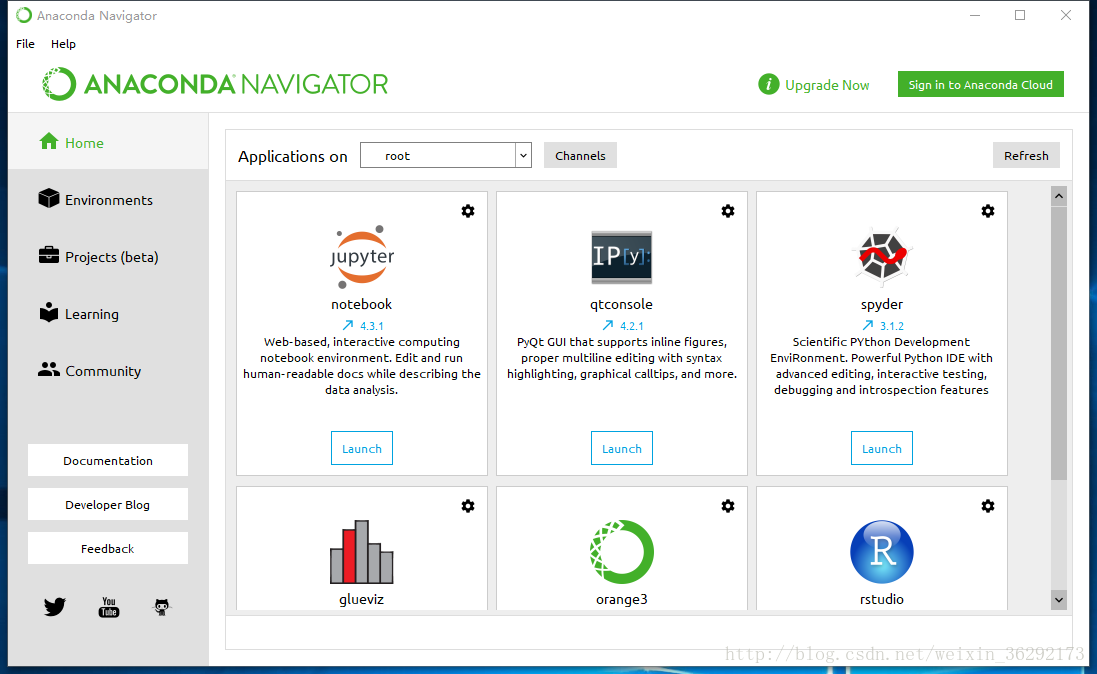
Task: Open the Documentation button
Action: (x=108, y=461)
